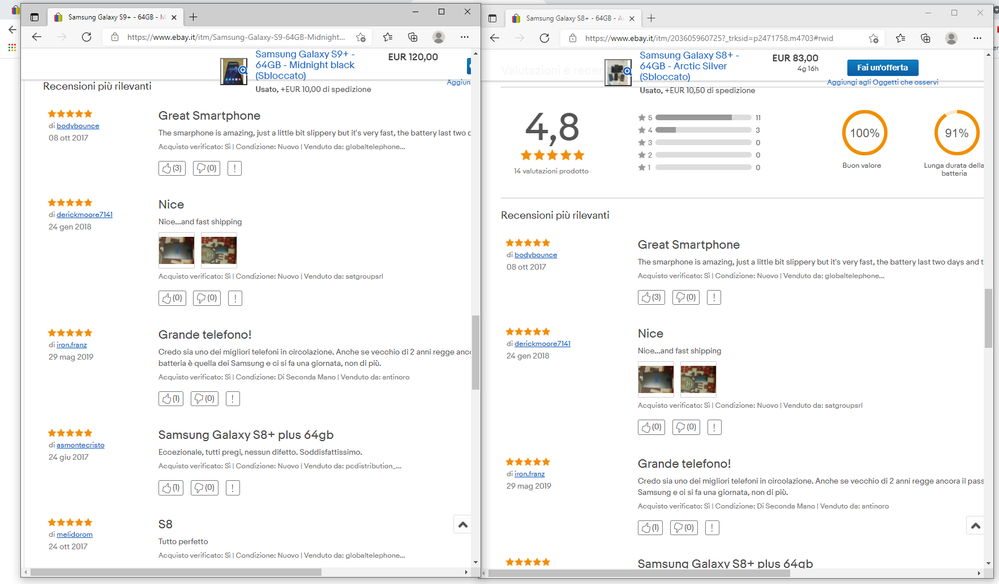Select the Samsung Galaxy S8+ browser tab

point(574,18)
